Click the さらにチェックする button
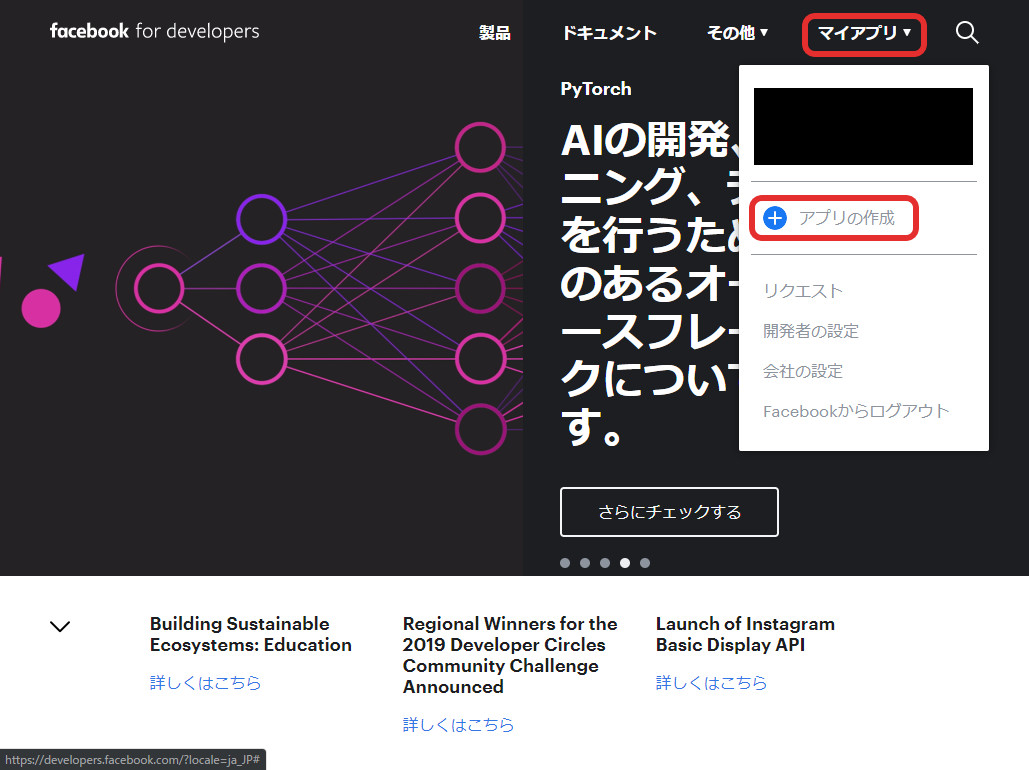Screen dimensions: 1029x770 pyautogui.click(x=668, y=511)
